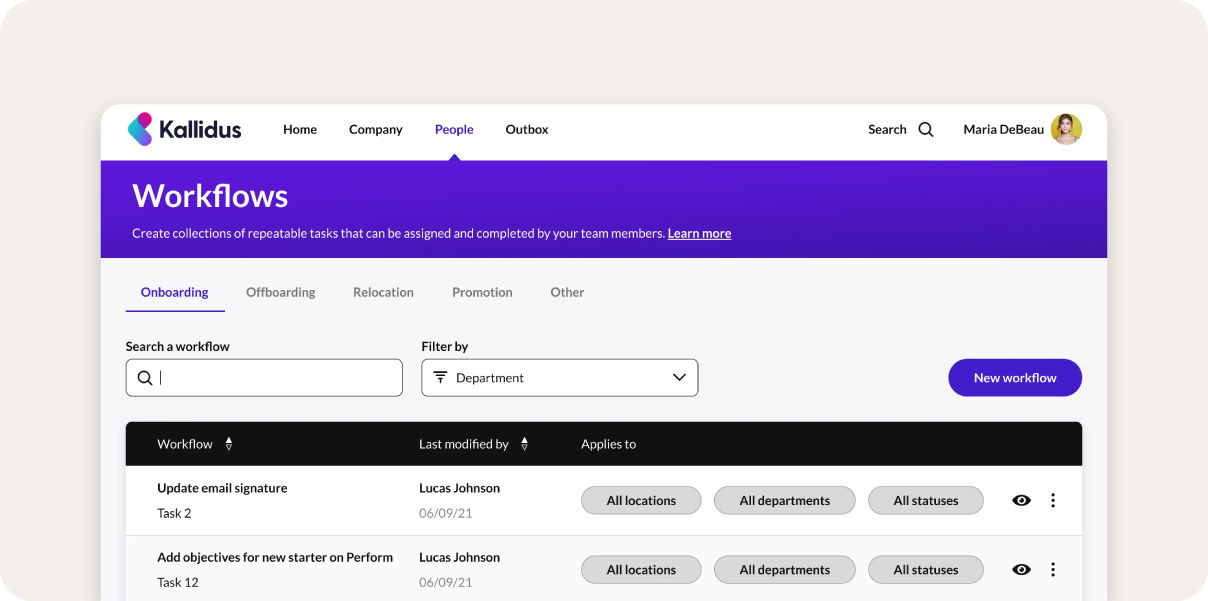Toggle visibility eye for Add objectives row
This screenshot has height=601, width=1208.
click(1021, 569)
